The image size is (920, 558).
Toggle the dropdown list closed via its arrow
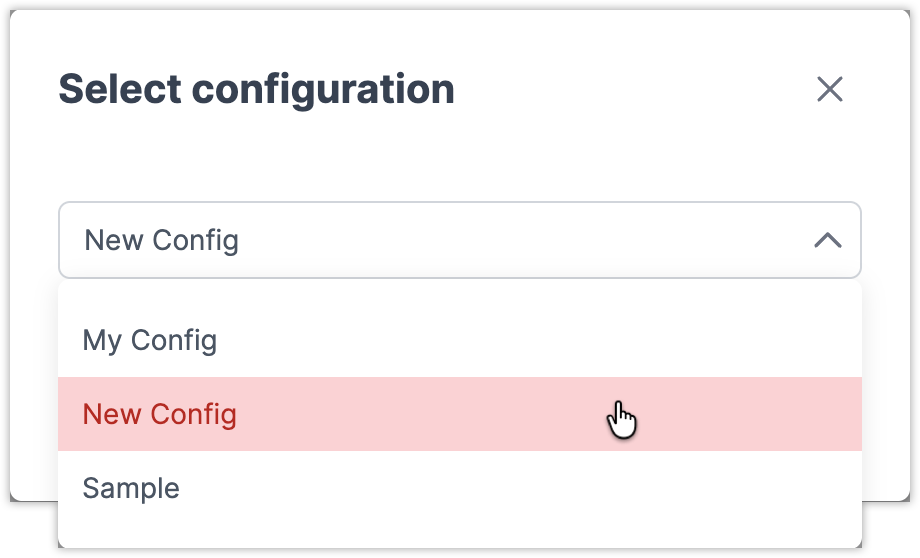point(827,240)
